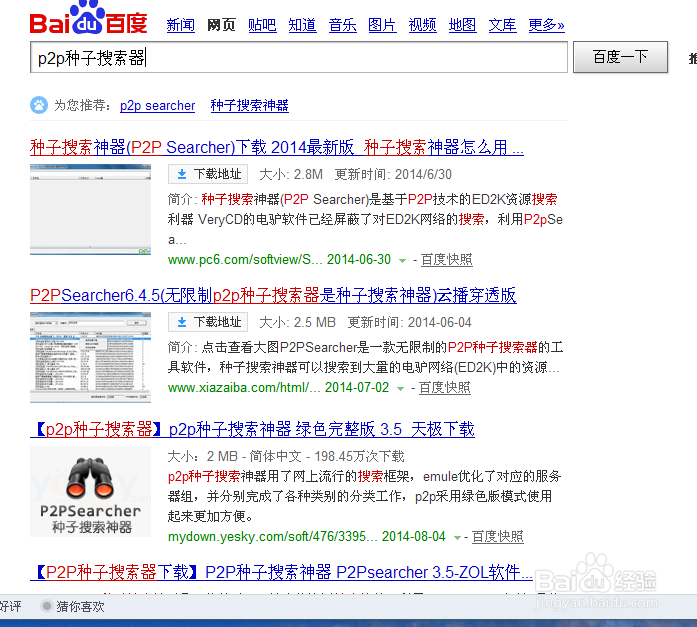This screenshot has height=627, width=697.
Task: Open the 知道 tab
Action: pyautogui.click(x=302, y=25)
